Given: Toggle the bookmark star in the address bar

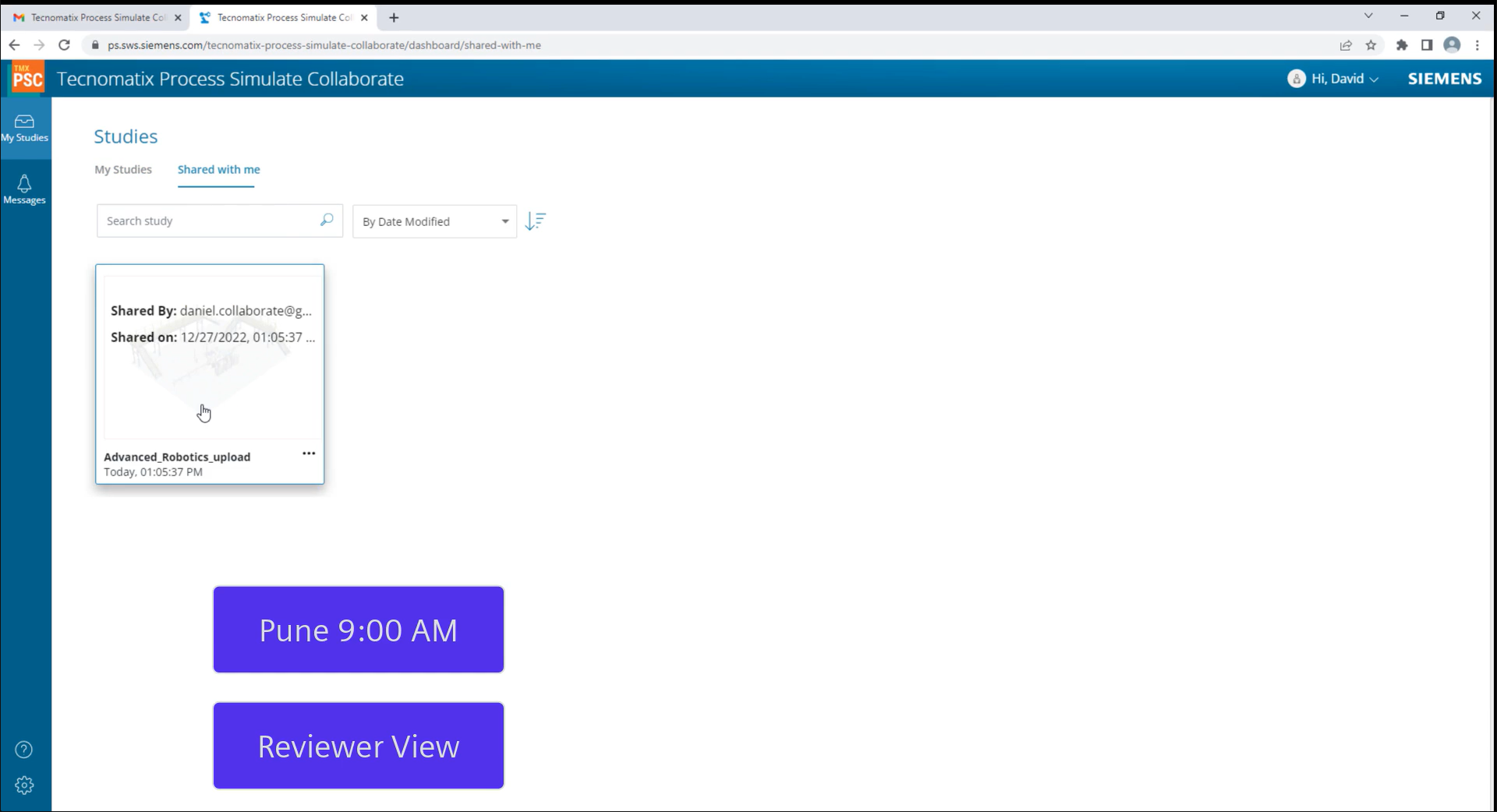Looking at the screenshot, I should 1372,45.
